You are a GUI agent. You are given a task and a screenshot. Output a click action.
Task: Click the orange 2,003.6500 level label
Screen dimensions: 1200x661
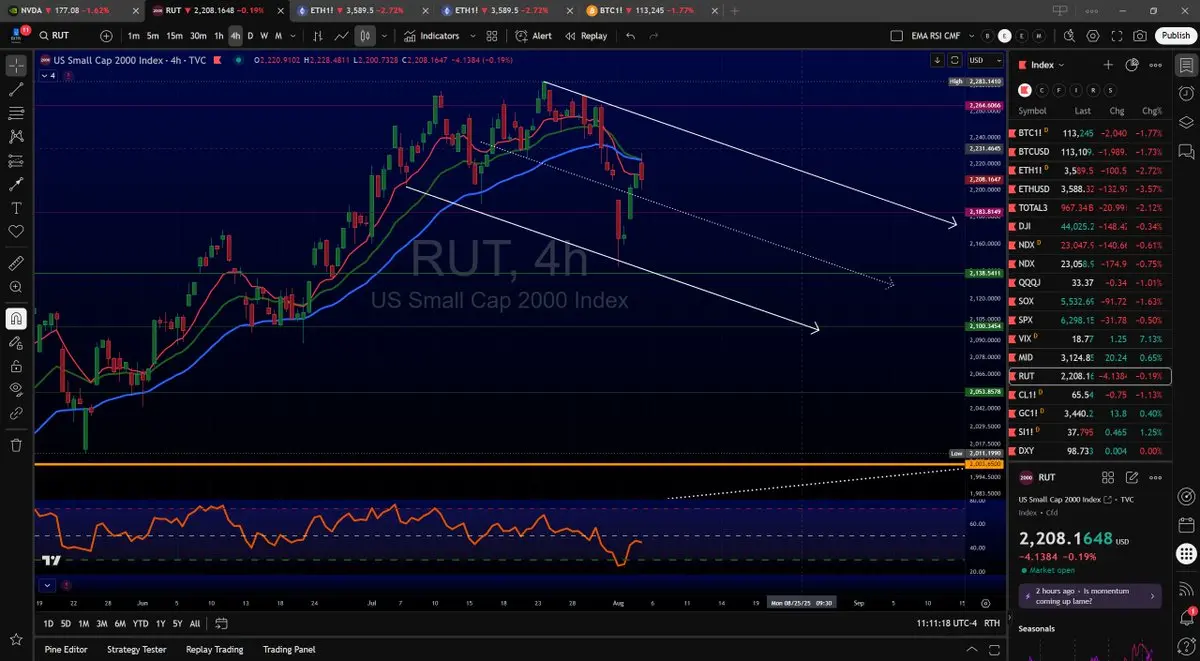(x=984, y=464)
